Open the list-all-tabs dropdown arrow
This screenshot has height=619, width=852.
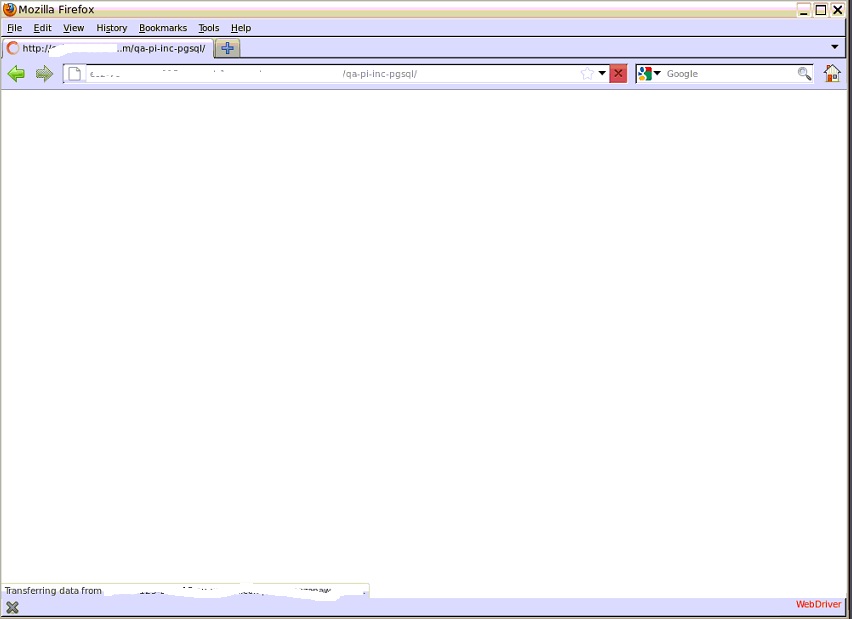tap(835, 47)
